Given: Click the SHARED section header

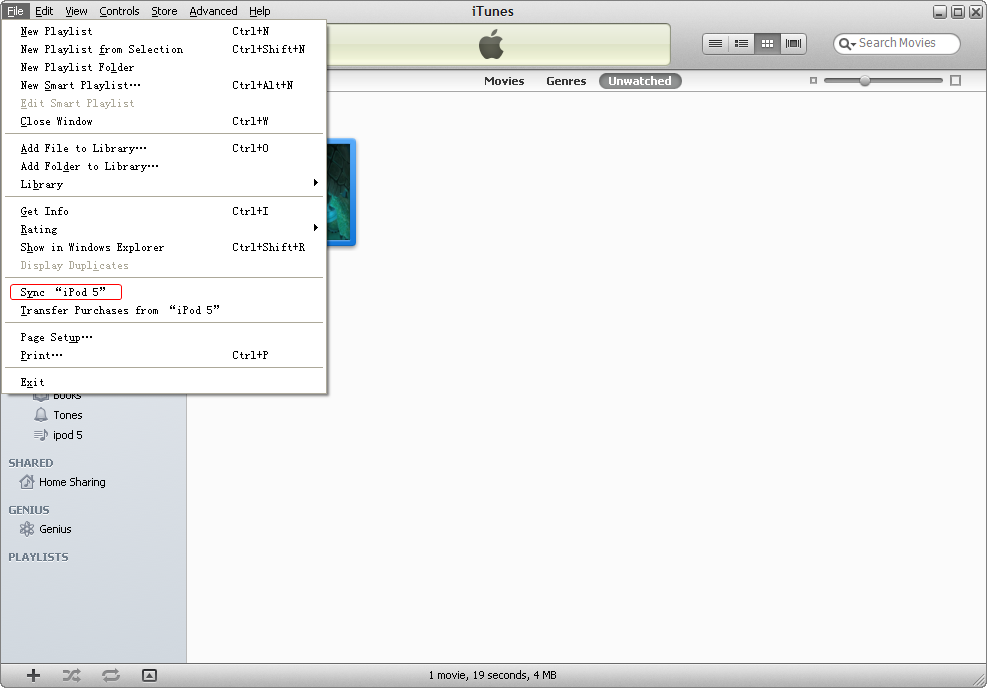Looking at the screenshot, I should point(31,463).
